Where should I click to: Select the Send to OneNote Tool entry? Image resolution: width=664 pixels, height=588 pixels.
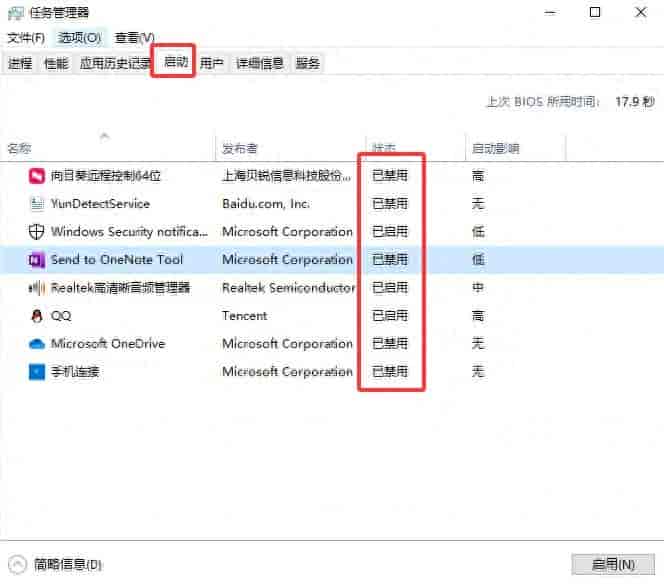117,259
